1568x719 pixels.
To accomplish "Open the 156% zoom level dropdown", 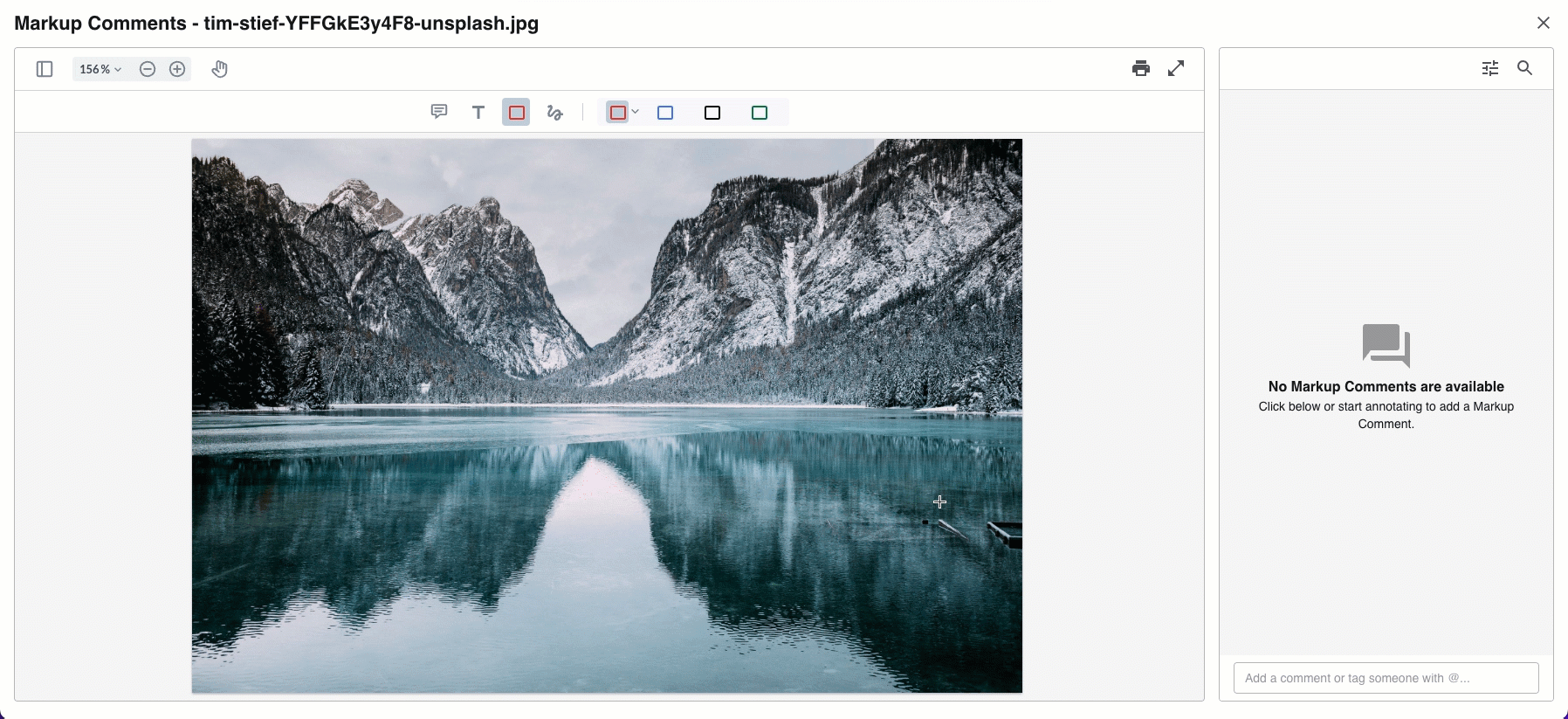I will 100,69.
